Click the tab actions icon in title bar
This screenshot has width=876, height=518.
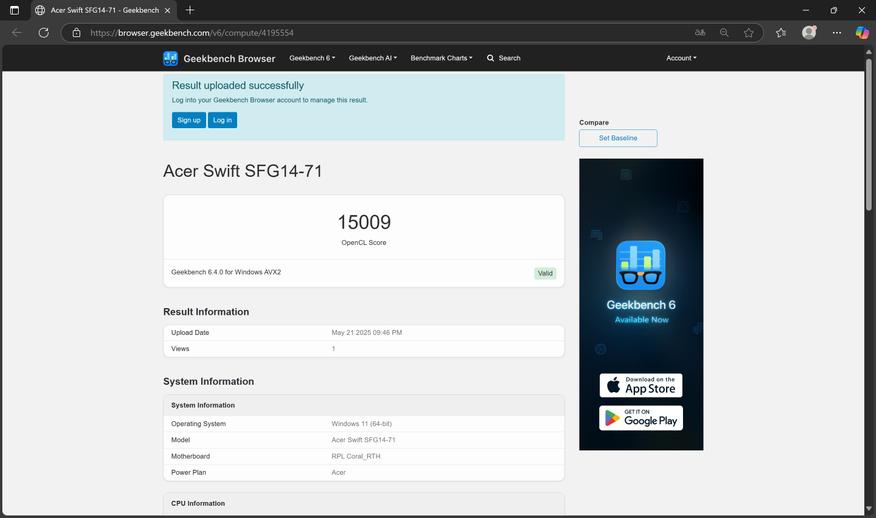14,10
